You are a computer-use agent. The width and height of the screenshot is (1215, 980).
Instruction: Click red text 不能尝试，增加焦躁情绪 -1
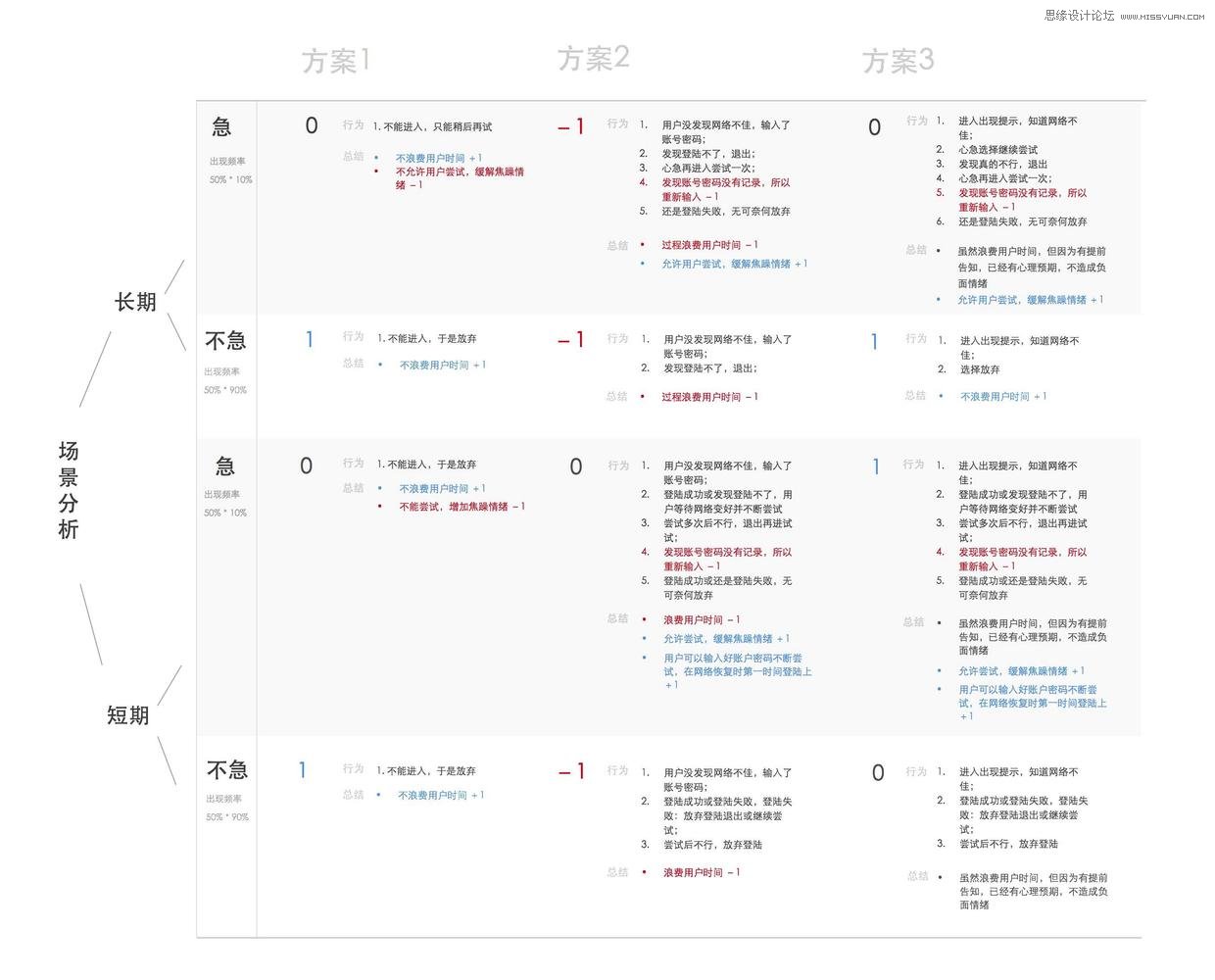(462, 507)
